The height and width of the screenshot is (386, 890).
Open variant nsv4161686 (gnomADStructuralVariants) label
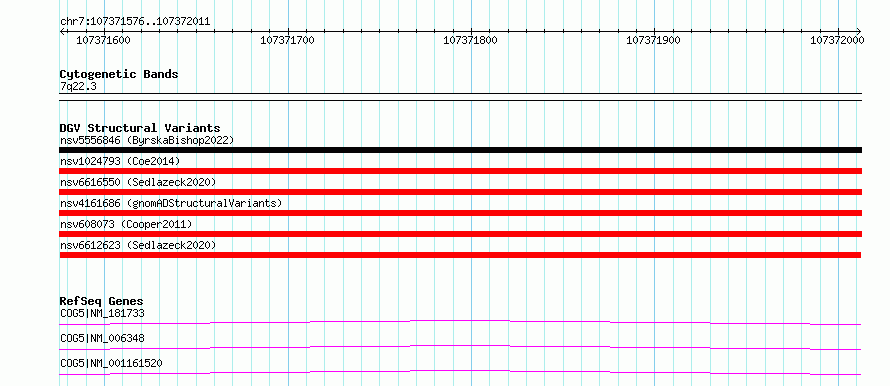click(x=171, y=203)
